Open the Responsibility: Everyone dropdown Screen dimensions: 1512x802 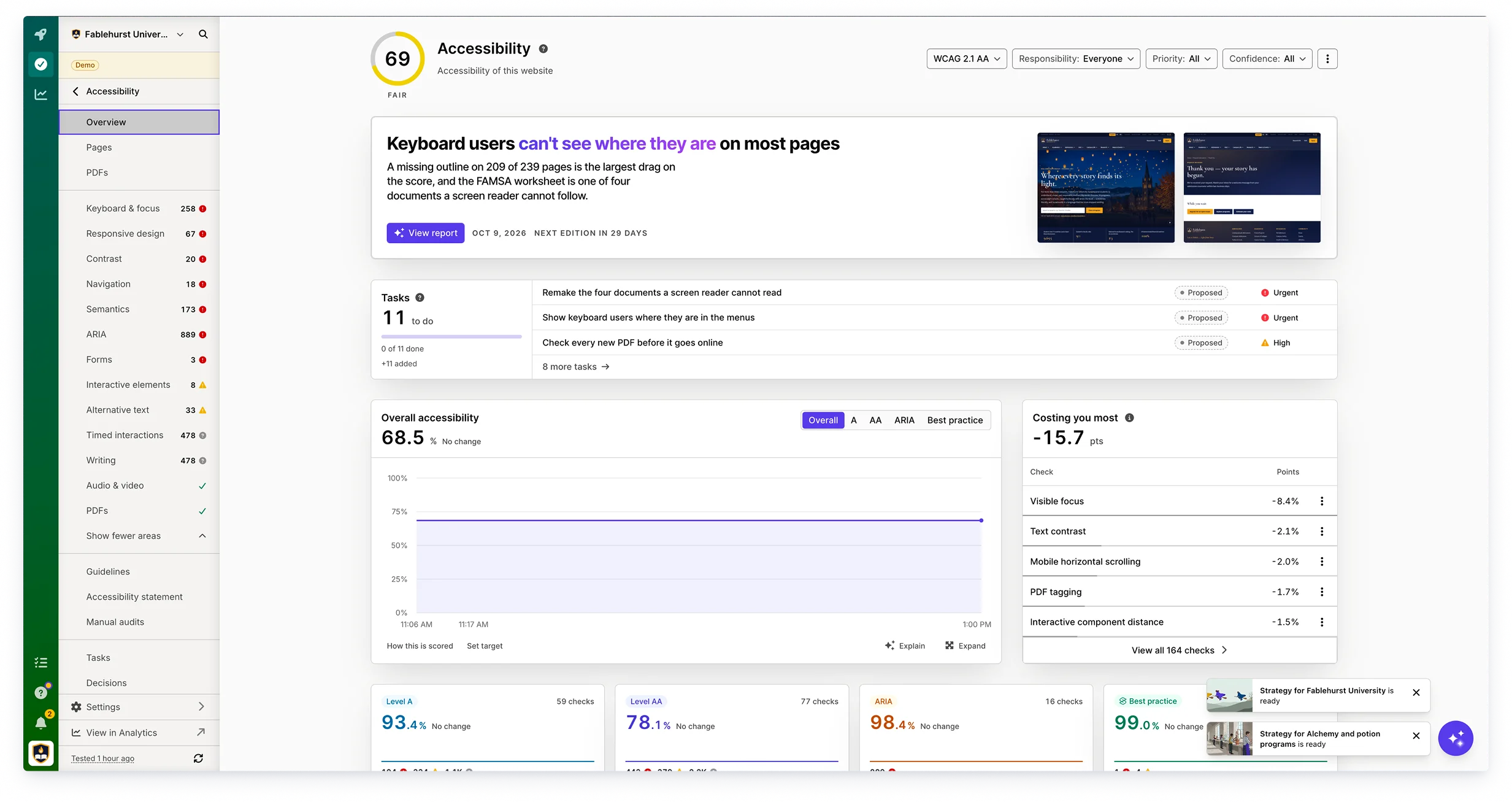click(1076, 59)
